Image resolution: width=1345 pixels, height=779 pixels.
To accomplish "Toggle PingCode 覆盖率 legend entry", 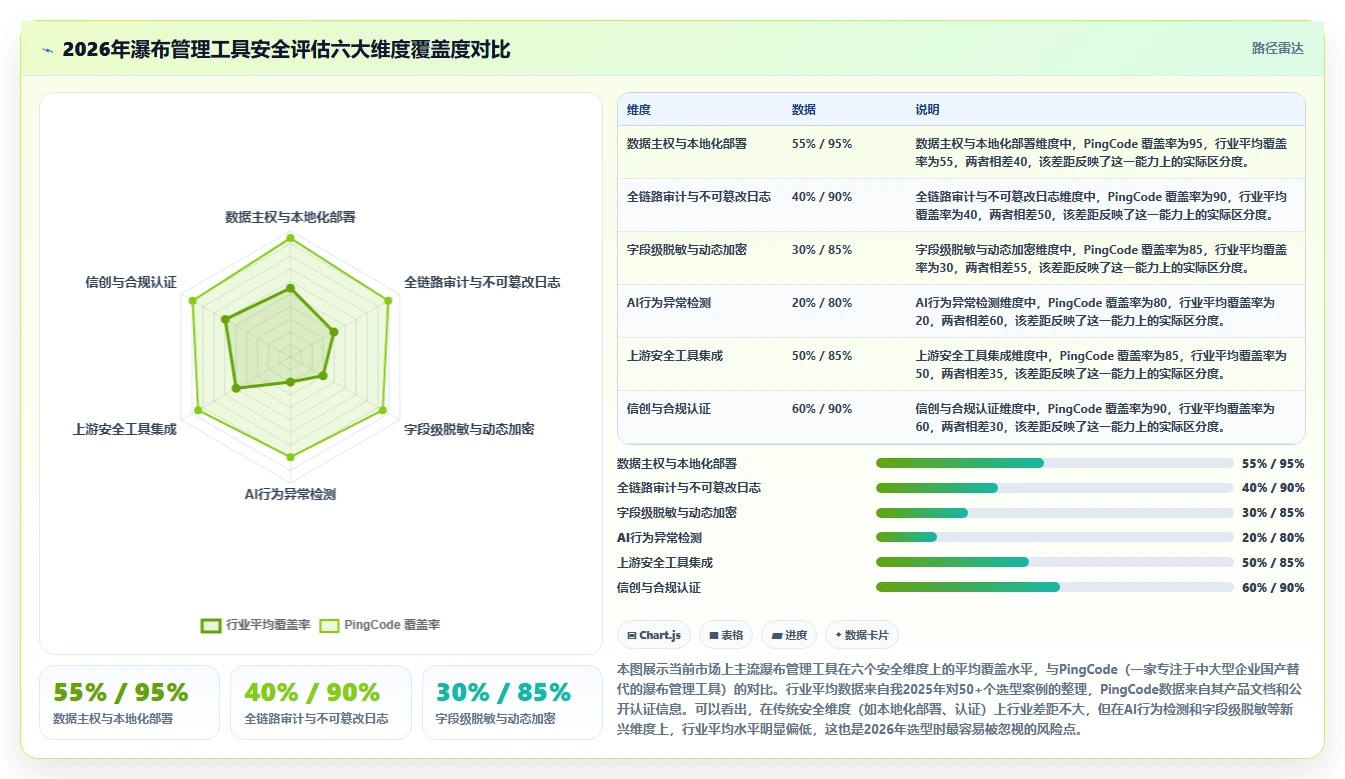I will 380,625.
